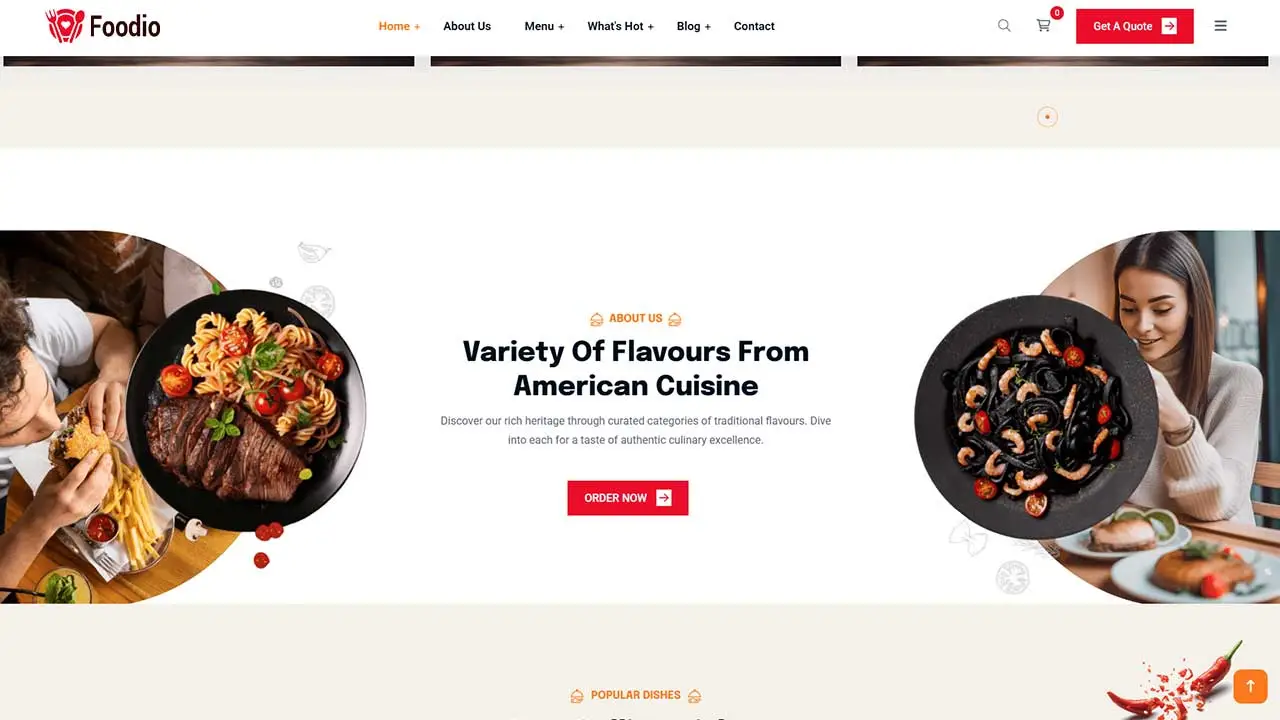
Task: Open the search magnifier icon
Action: pos(1004,26)
